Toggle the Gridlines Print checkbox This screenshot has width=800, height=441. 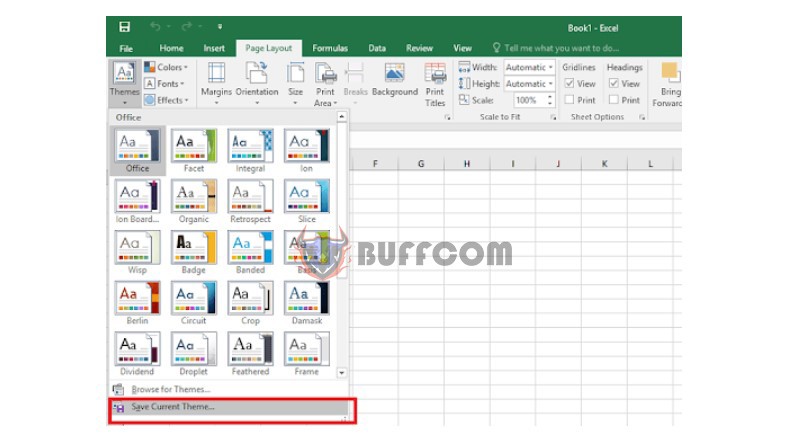click(569, 100)
